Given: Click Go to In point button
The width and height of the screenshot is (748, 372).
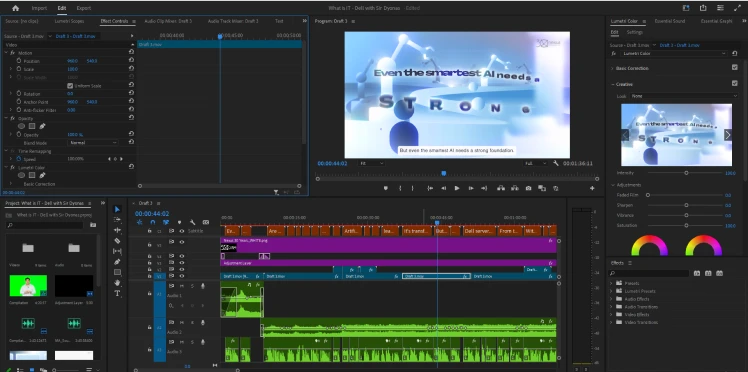Looking at the screenshot, I should coord(430,188).
